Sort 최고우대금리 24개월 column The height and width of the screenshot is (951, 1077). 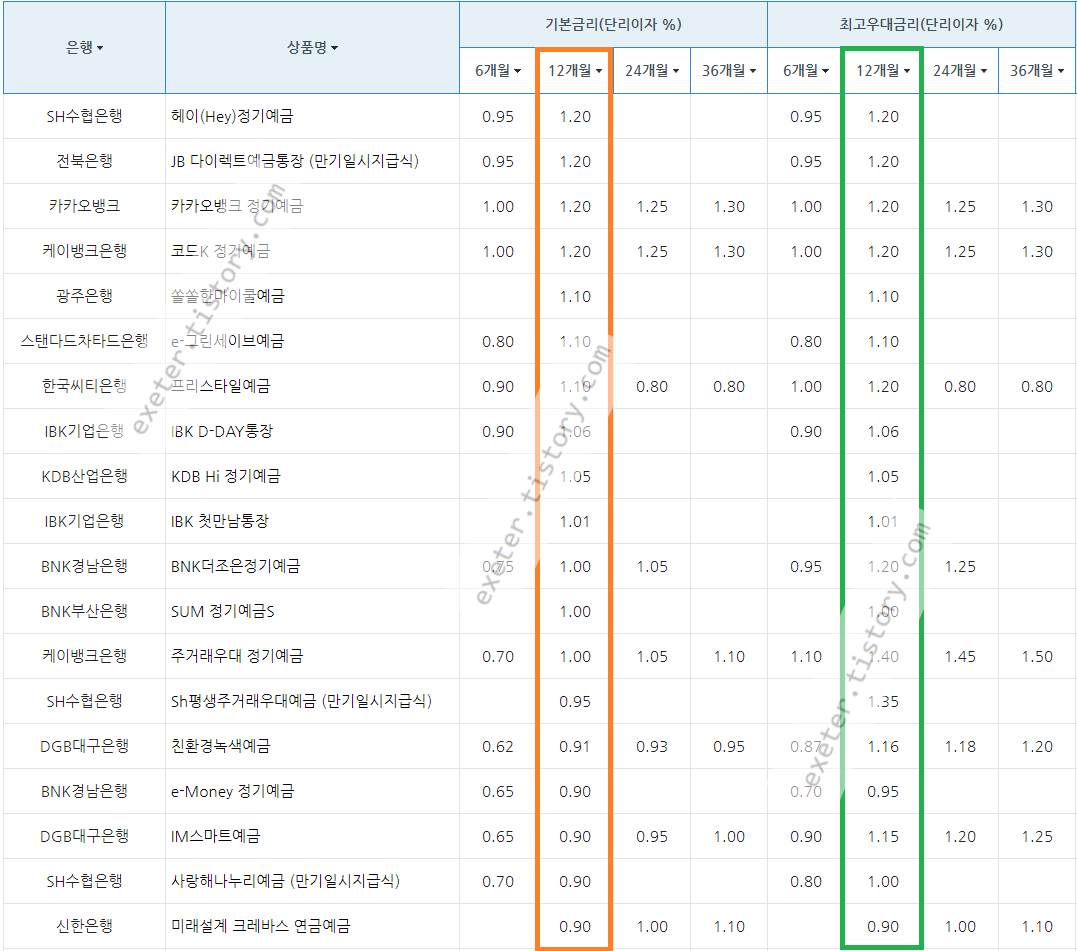point(960,70)
